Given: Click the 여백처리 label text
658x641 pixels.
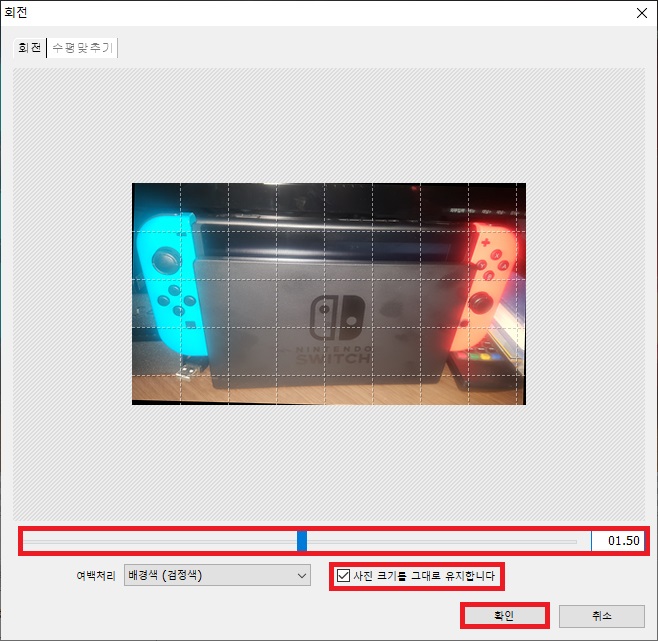Looking at the screenshot, I should tap(96, 576).
